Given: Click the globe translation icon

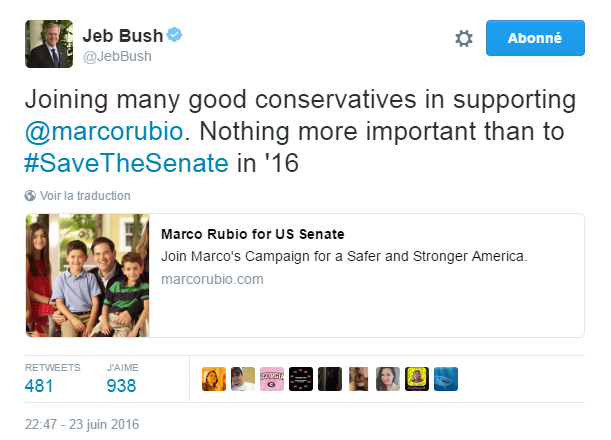Looking at the screenshot, I should (30, 196).
